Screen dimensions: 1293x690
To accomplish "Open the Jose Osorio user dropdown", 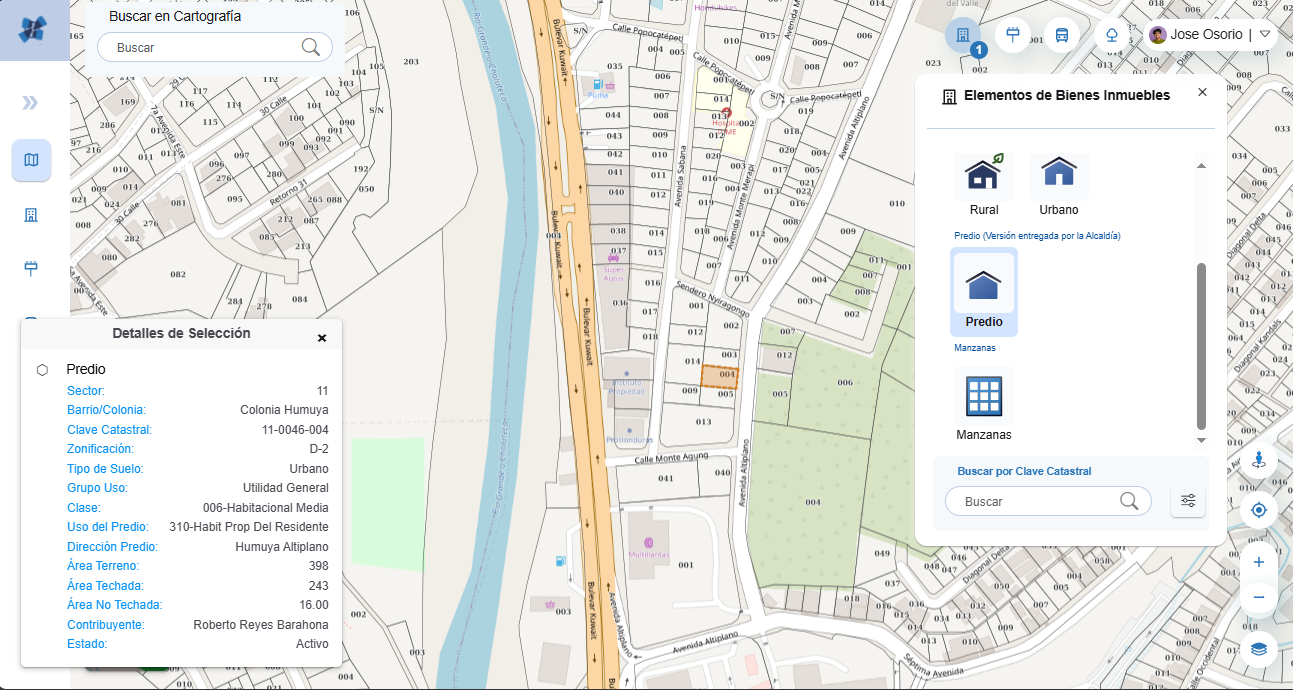I will point(1265,34).
